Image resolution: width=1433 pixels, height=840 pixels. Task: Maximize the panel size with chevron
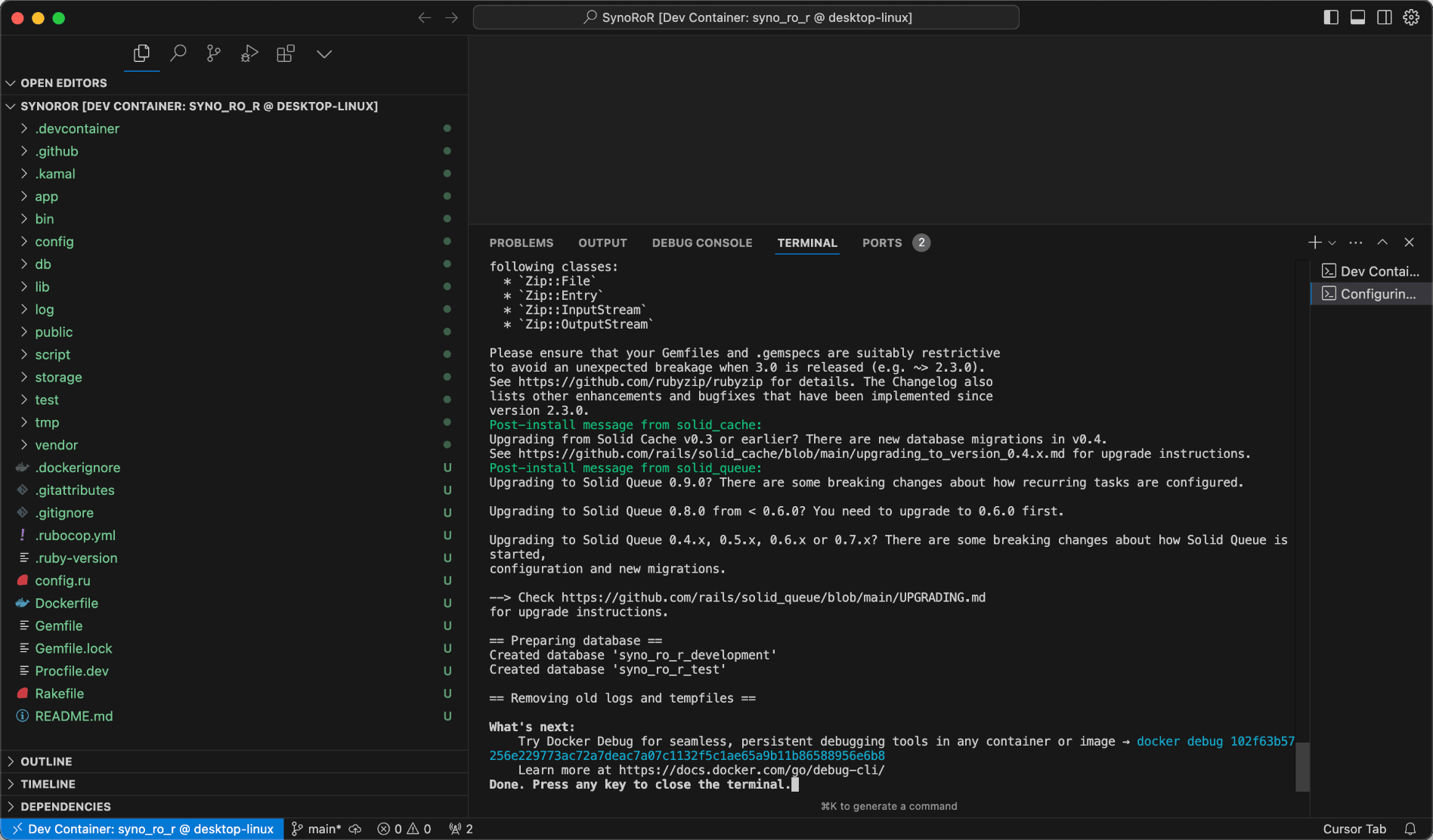click(1382, 242)
